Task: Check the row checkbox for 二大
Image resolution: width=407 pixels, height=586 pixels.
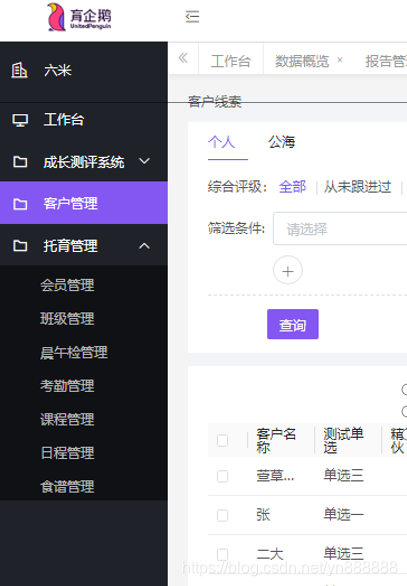Action: (x=222, y=554)
